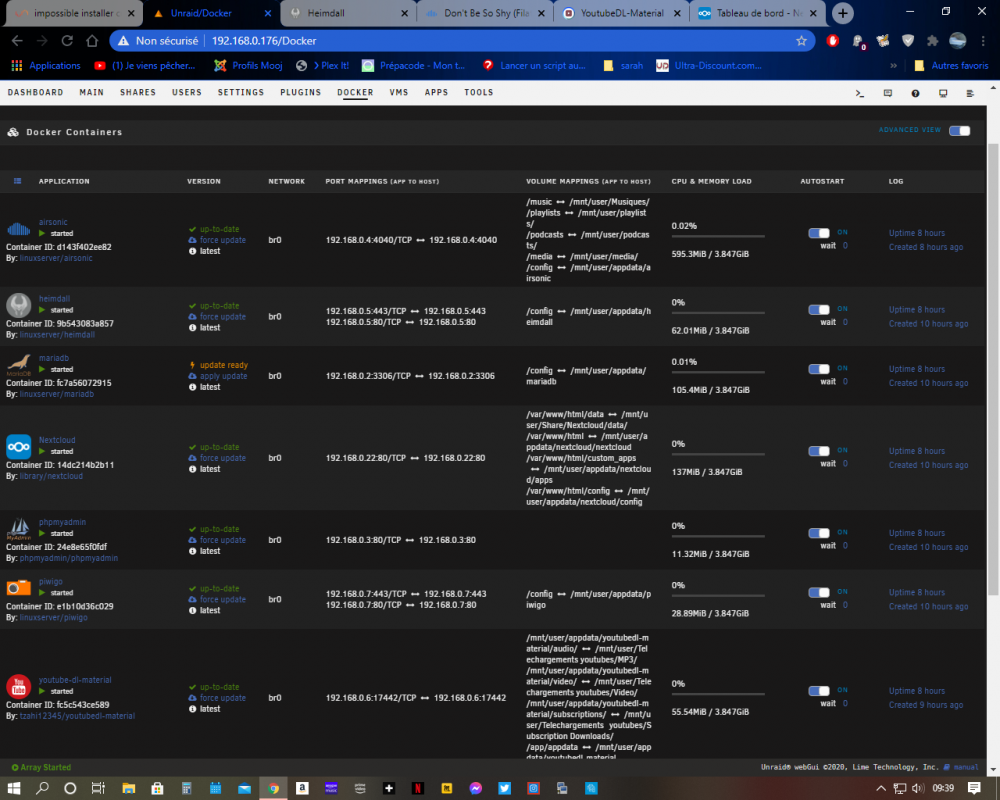This screenshot has width=1000, height=800.
Task: Toggle autostart for youtube-dl-material
Action: [819, 691]
